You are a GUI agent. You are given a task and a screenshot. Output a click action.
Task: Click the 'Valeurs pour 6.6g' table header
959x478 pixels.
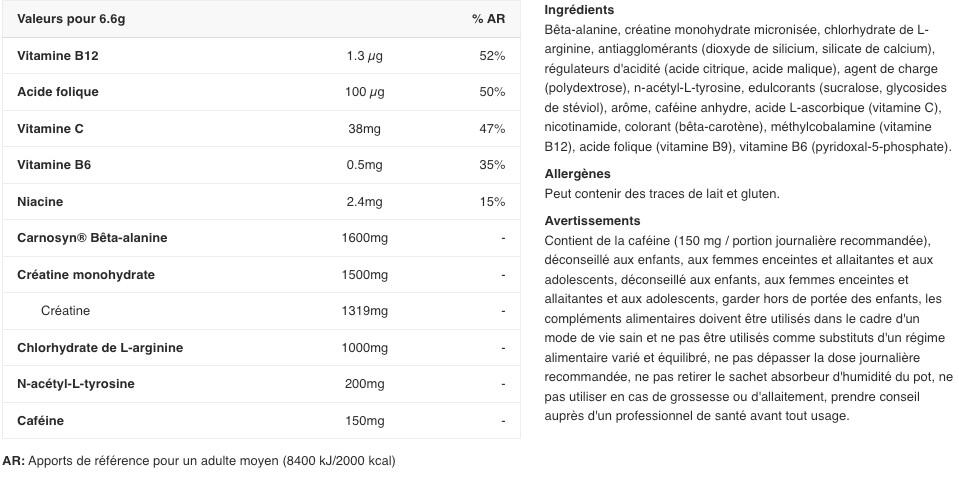click(x=71, y=19)
